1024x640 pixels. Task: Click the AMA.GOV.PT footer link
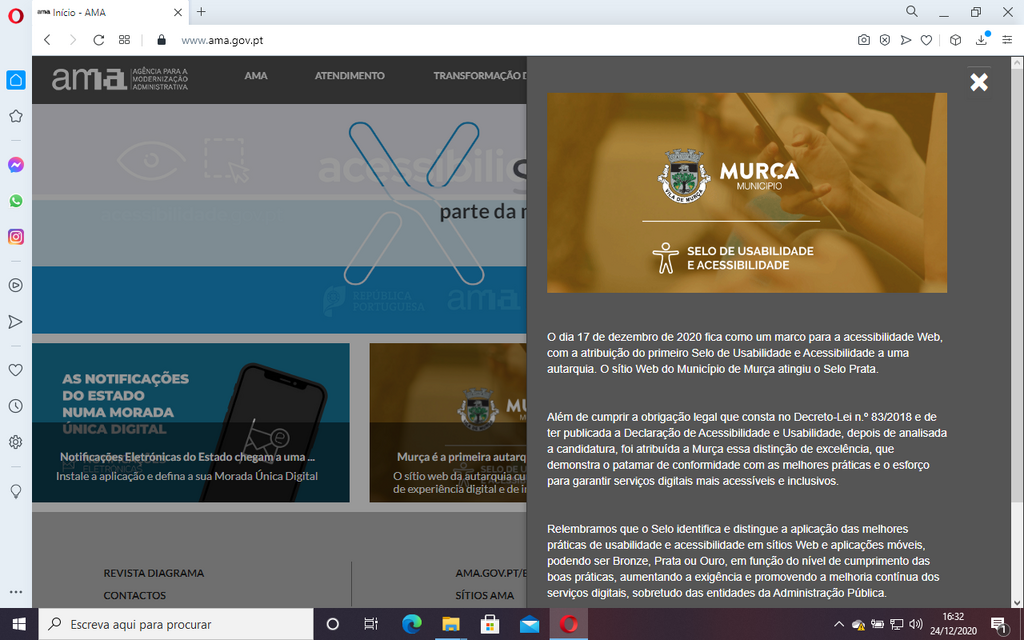[491, 573]
